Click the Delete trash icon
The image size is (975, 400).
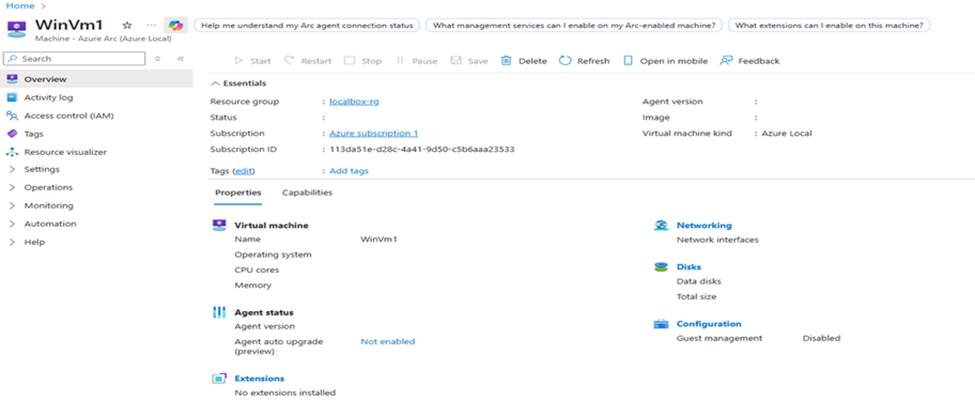pyautogui.click(x=506, y=61)
